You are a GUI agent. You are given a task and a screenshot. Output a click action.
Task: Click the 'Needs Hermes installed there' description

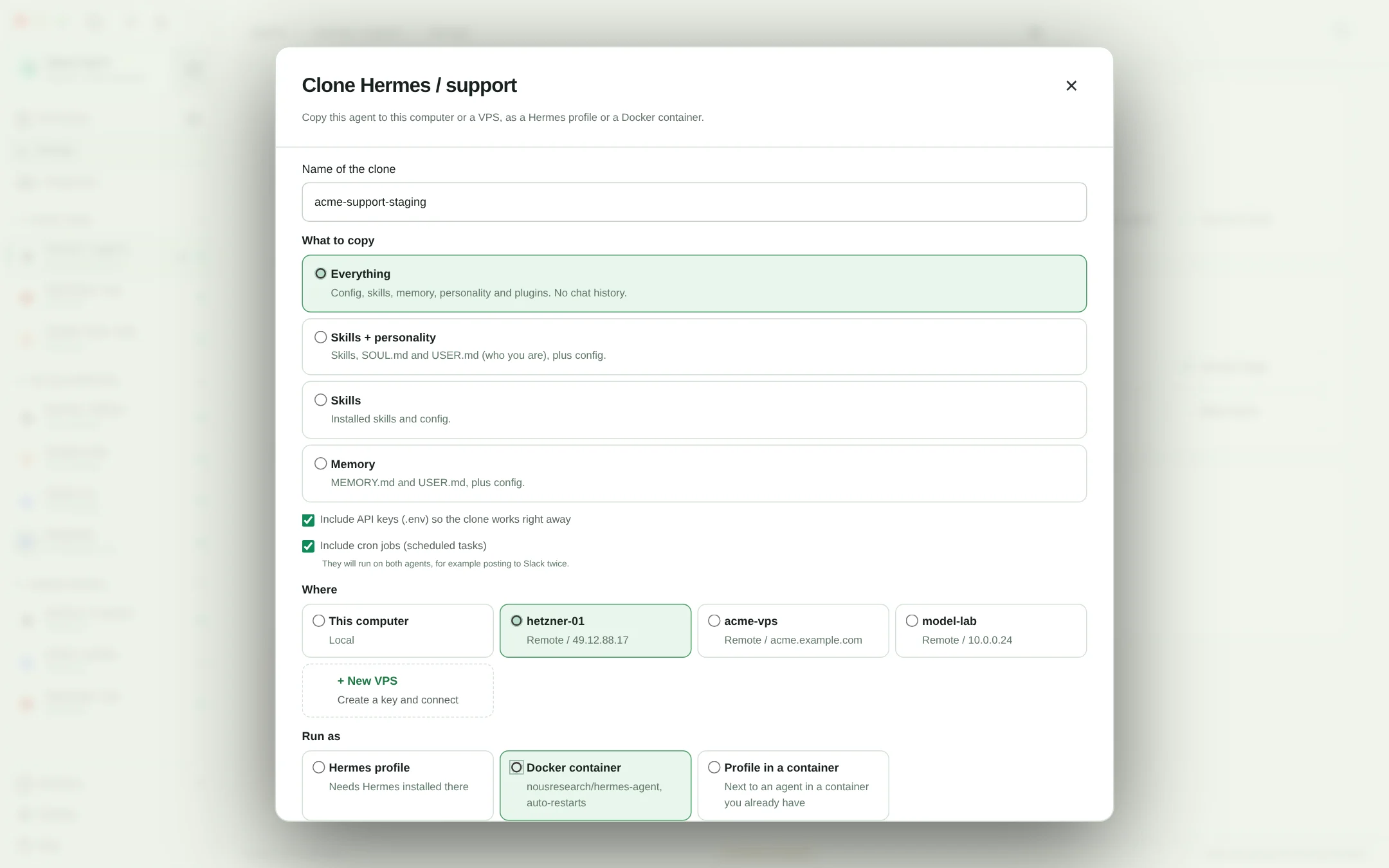point(398,787)
